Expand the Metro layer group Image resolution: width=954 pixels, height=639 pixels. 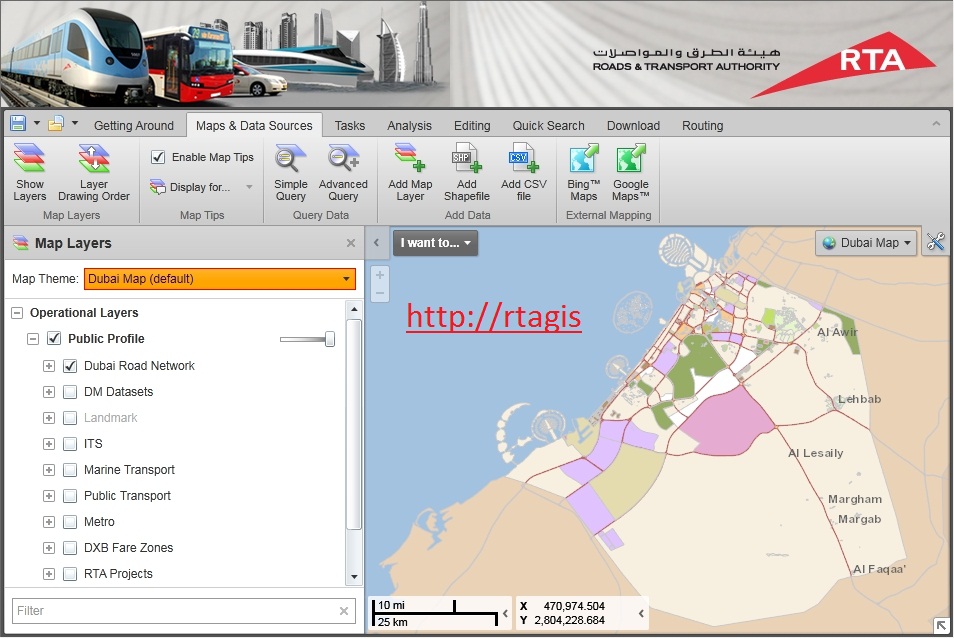pos(49,522)
